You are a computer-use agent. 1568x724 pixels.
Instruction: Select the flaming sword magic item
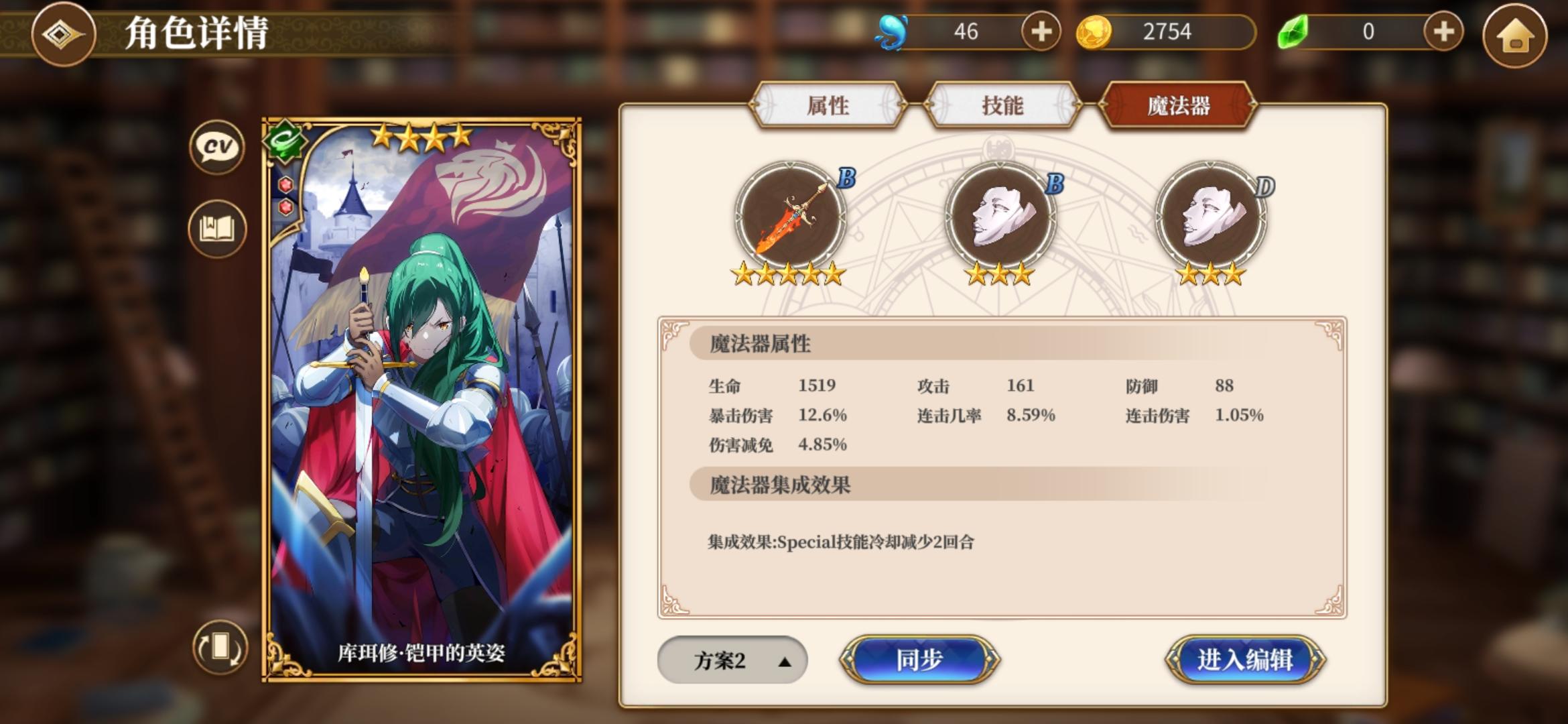(x=790, y=217)
